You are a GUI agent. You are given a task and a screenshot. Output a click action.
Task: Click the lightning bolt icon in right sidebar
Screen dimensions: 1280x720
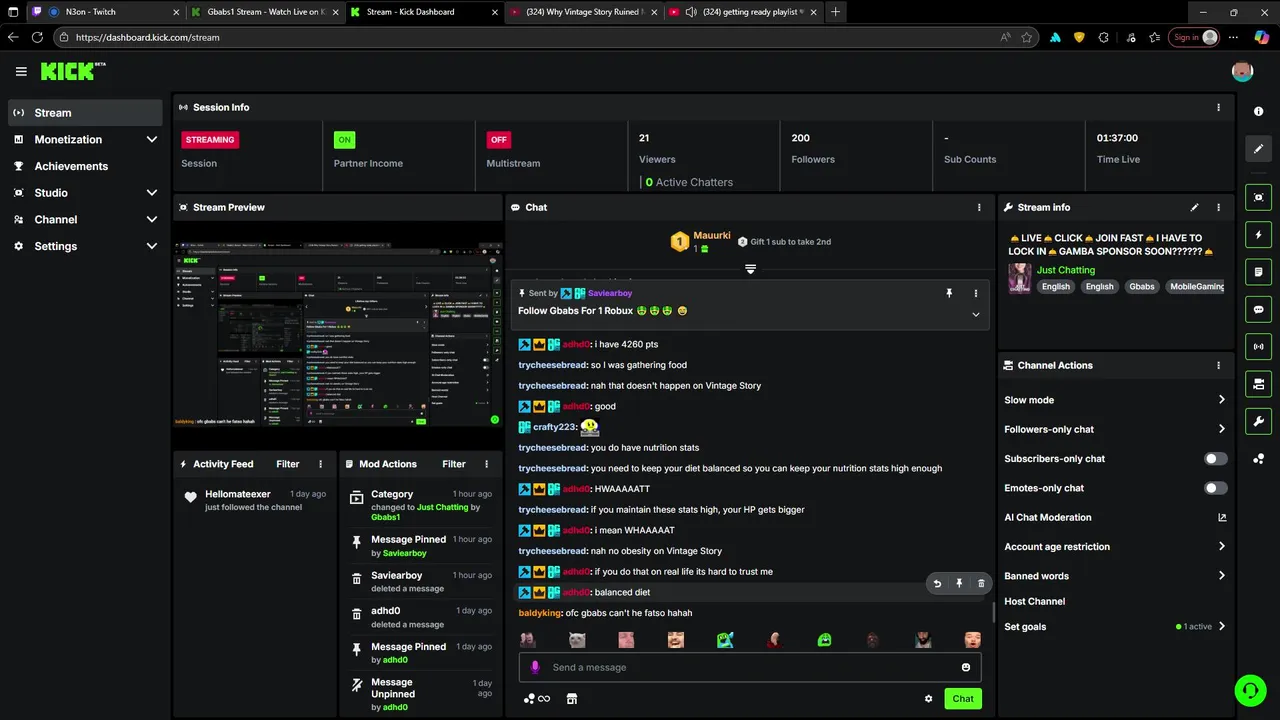point(1259,234)
